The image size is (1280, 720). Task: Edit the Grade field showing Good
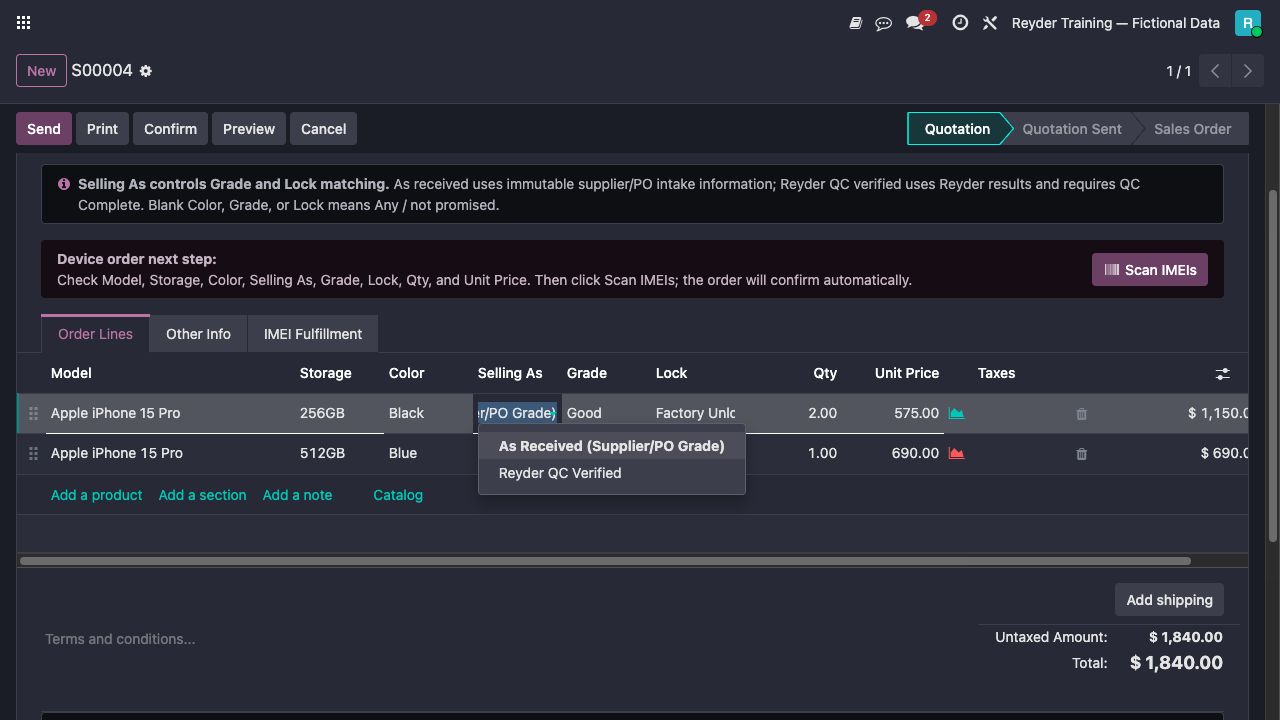point(605,413)
